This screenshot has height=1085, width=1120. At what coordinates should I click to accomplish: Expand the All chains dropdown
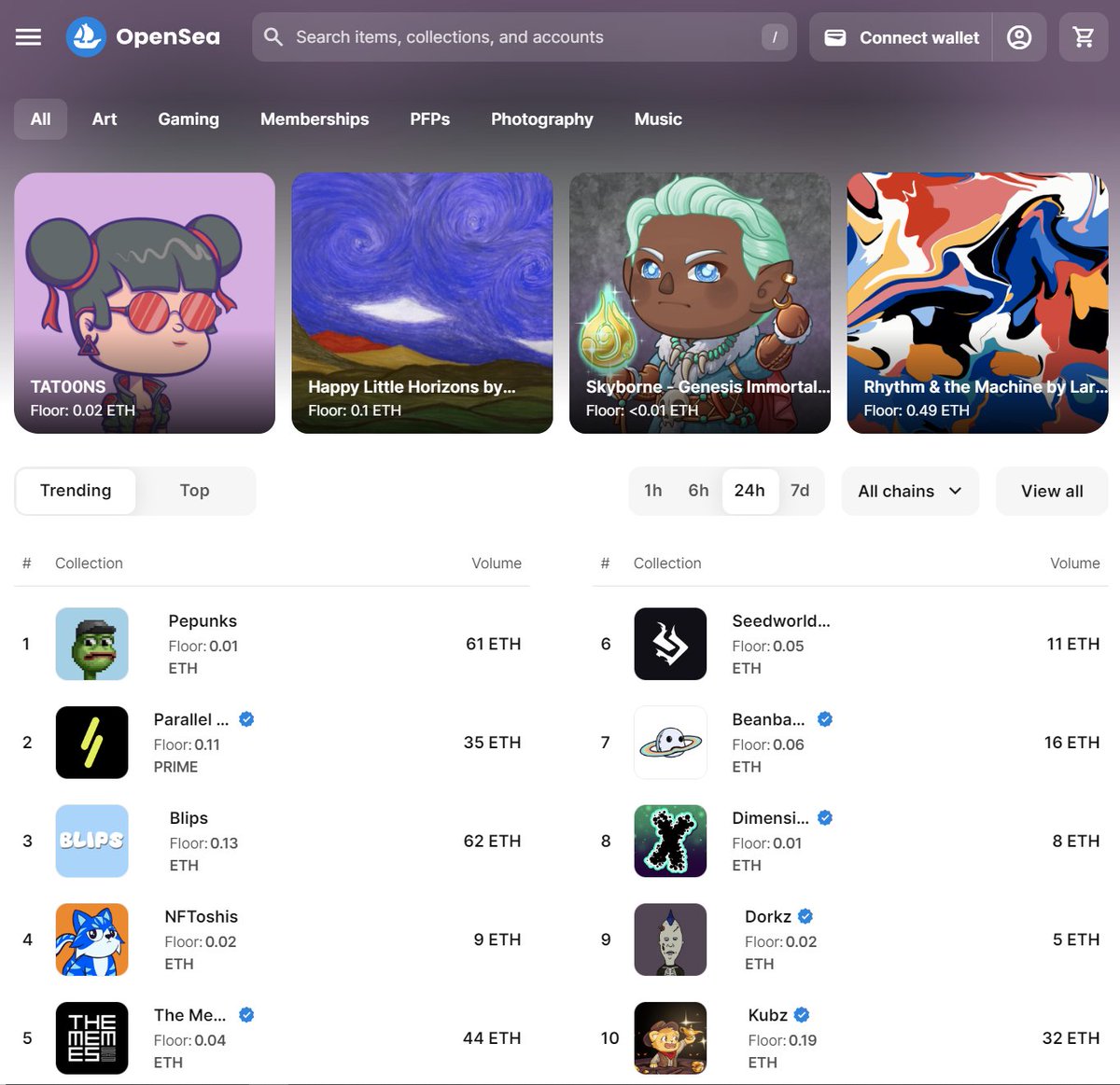[x=910, y=491]
